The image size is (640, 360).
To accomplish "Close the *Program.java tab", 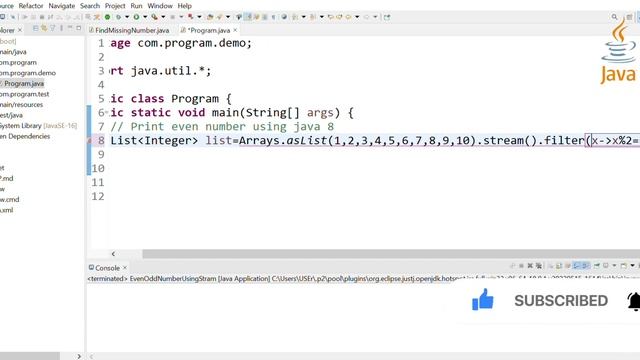I will click(x=235, y=30).
